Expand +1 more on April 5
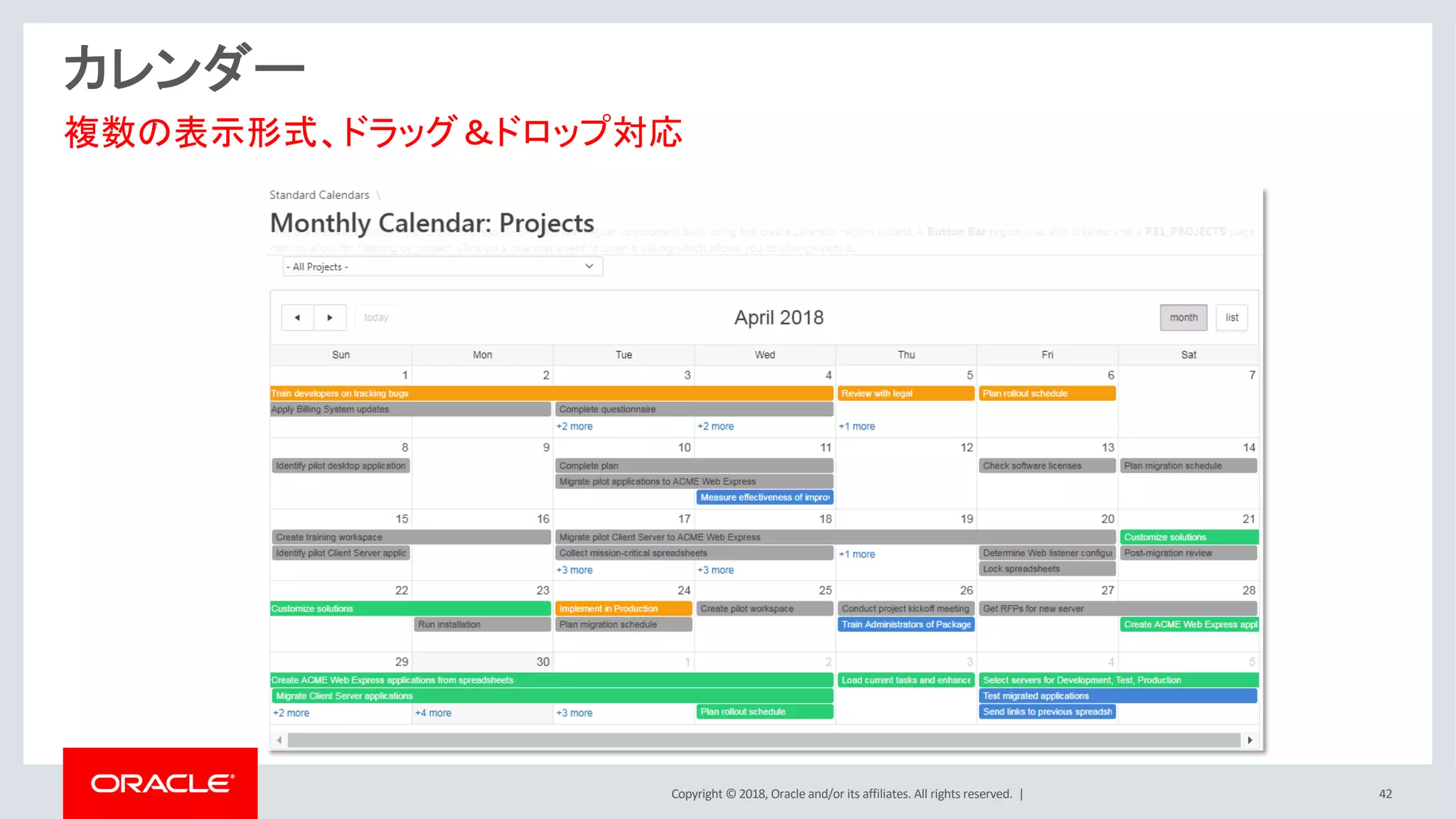 click(857, 427)
